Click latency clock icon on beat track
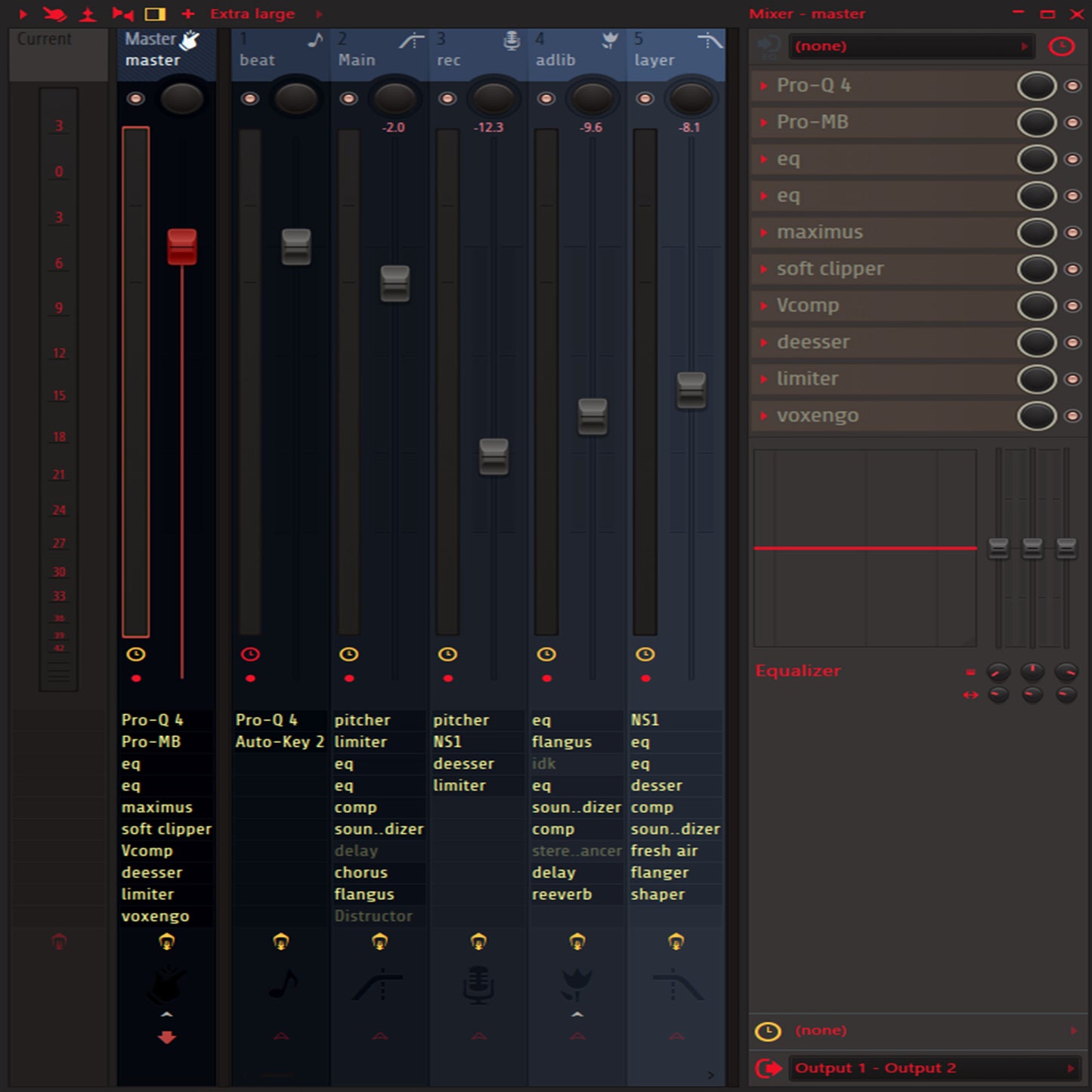This screenshot has height=1092, width=1092. tap(250, 654)
